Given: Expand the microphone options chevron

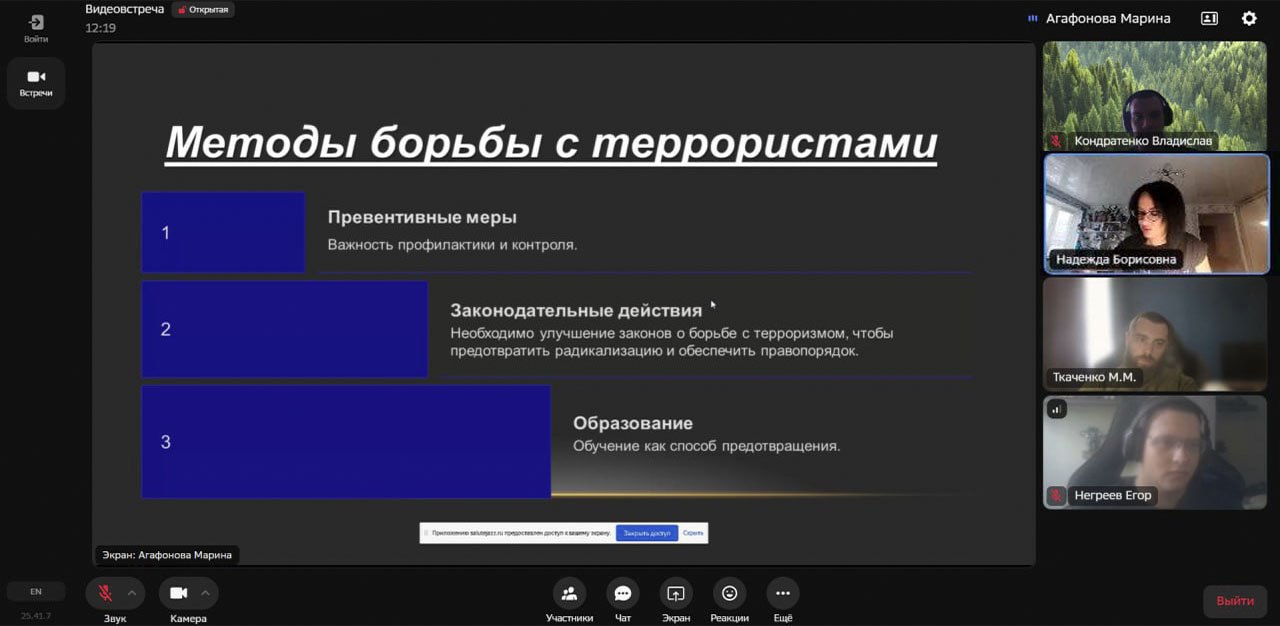Looking at the screenshot, I should click(131, 593).
